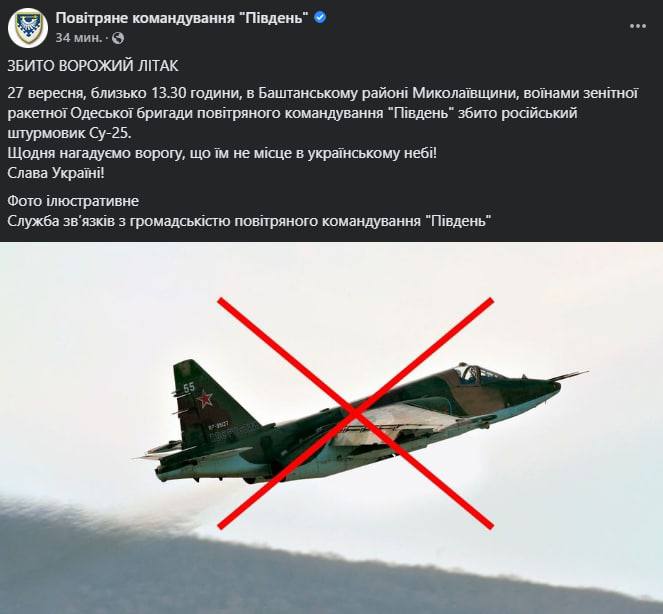Screen dimensions: 663x614
Task: Click the tail number 55 on the jet
Action: click(x=189, y=387)
